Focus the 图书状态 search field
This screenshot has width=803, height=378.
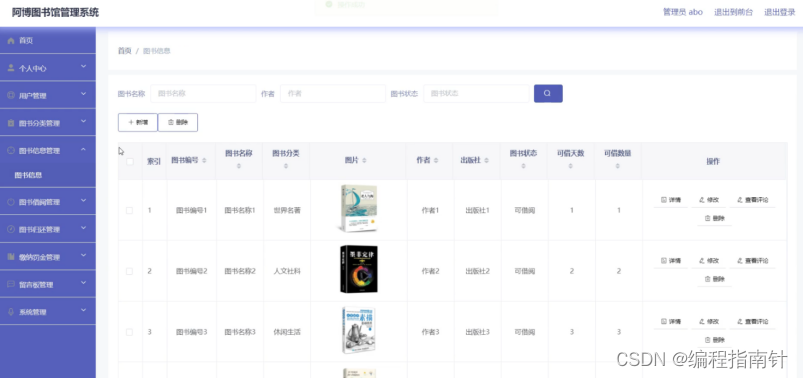476,94
